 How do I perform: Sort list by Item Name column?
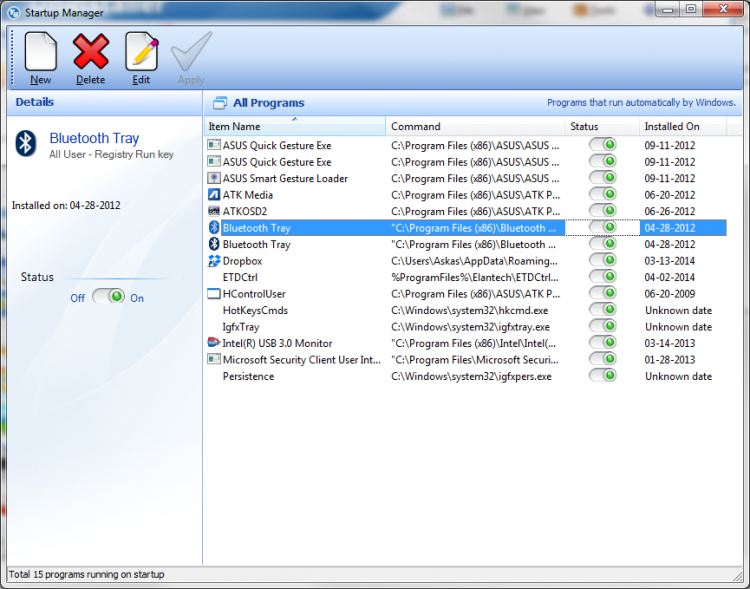click(x=295, y=126)
